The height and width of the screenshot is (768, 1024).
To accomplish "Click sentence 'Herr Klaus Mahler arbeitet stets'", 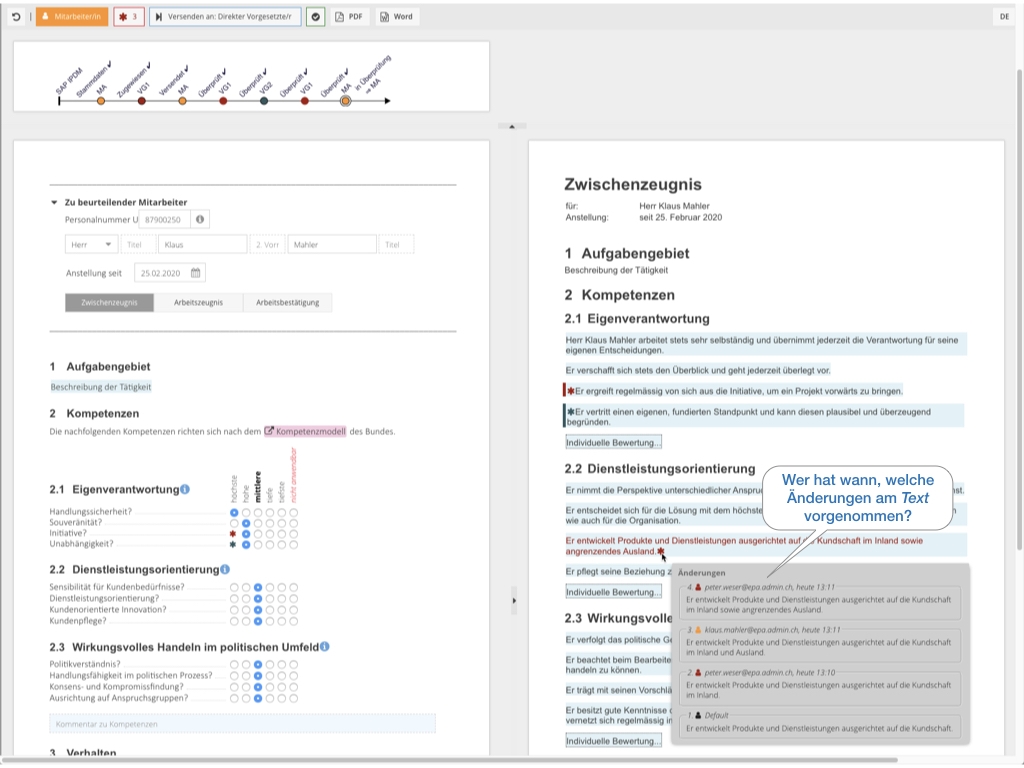I will (x=765, y=345).
